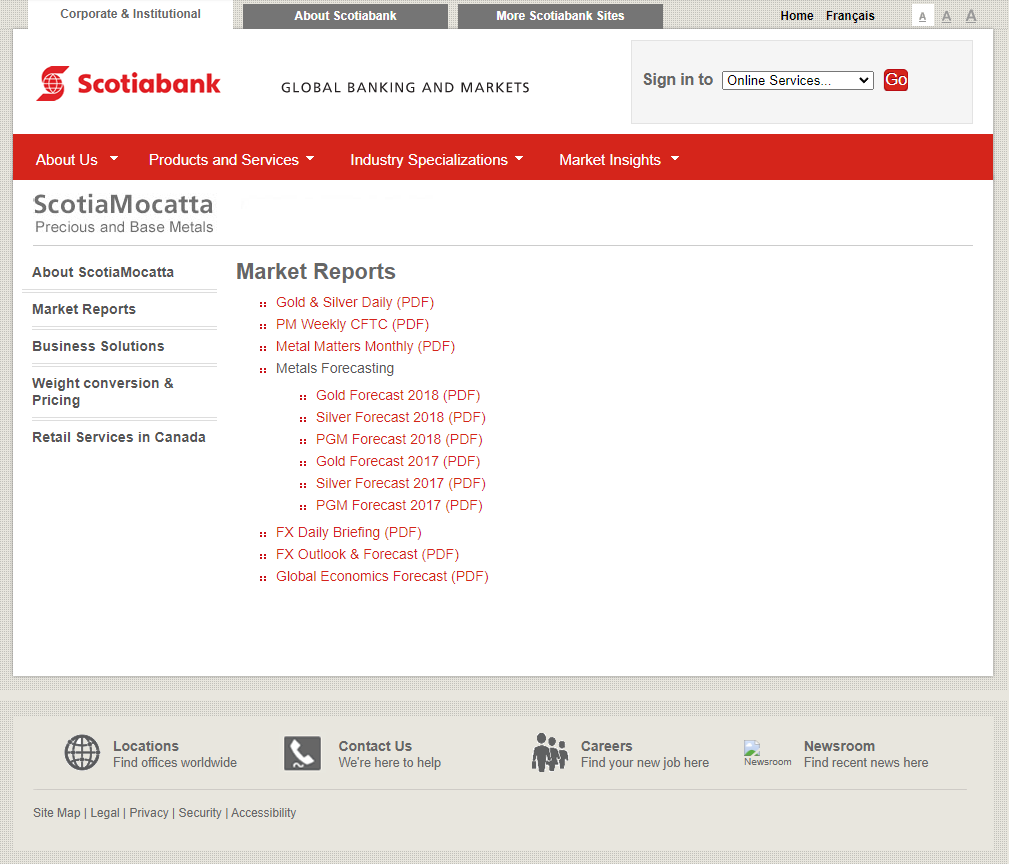Viewport: 1009px width, 864px height.
Task: Select the large font size A
Action: 971,15
